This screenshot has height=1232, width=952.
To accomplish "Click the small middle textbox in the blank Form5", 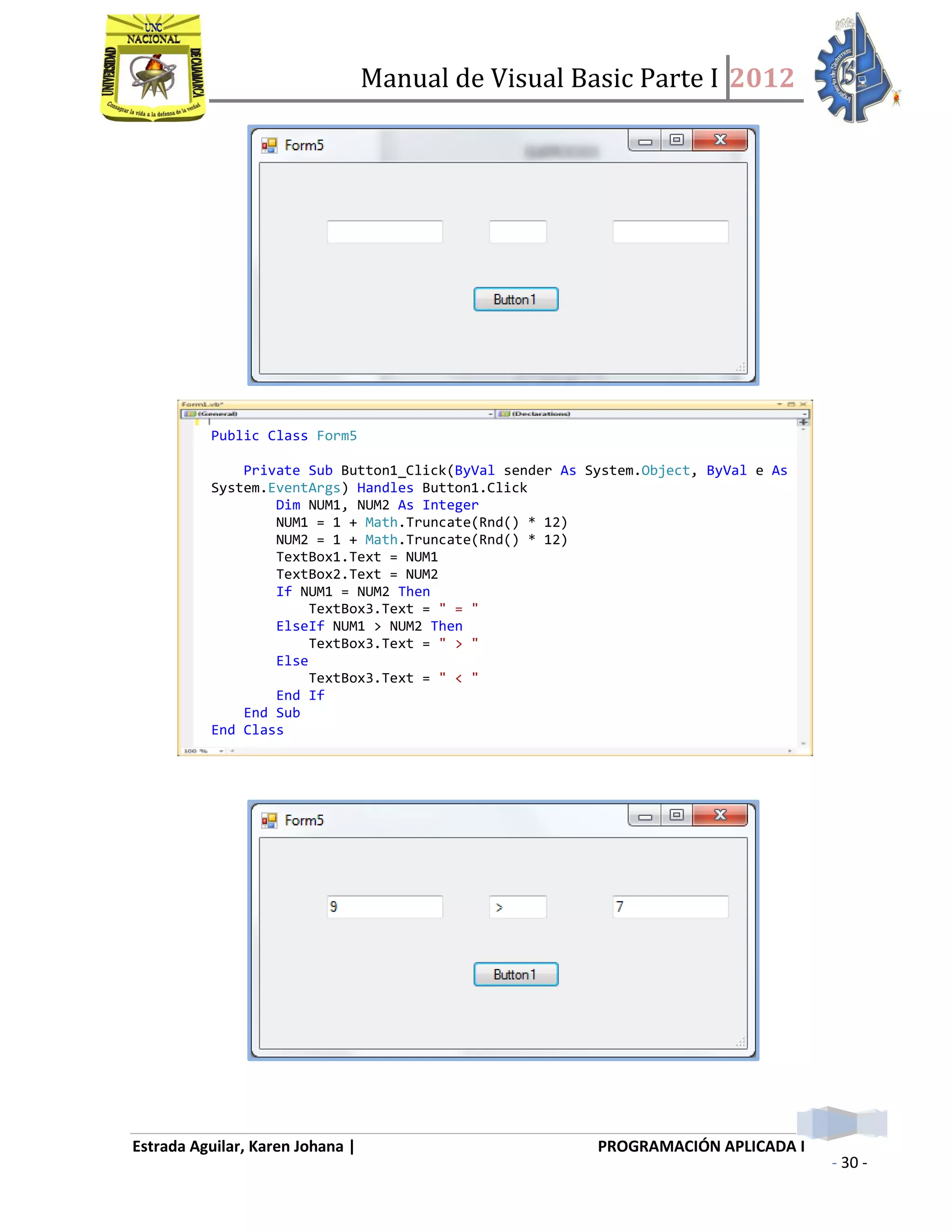I will [x=518, y=232].
